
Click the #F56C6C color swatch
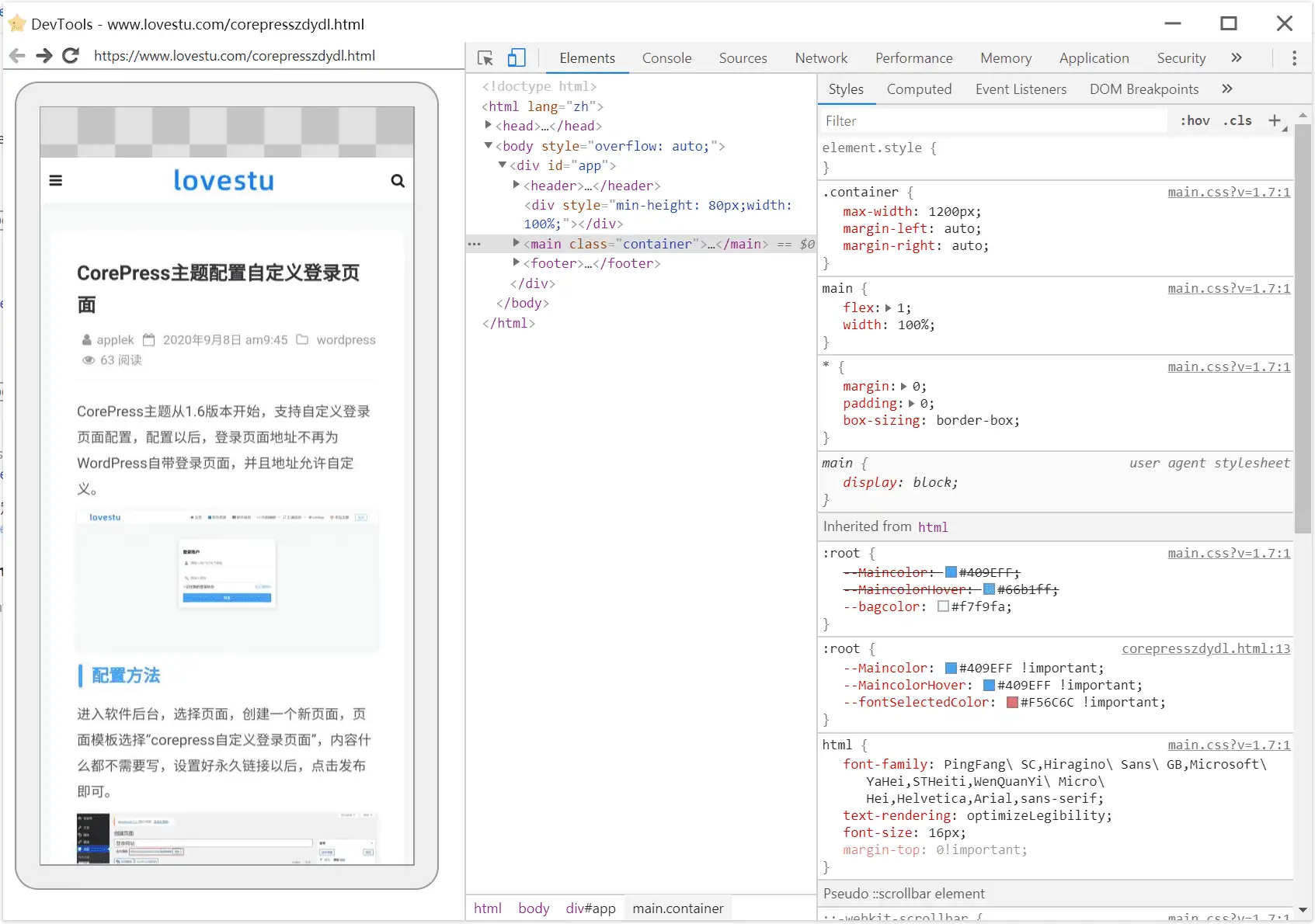click(x=1011, y=703)
